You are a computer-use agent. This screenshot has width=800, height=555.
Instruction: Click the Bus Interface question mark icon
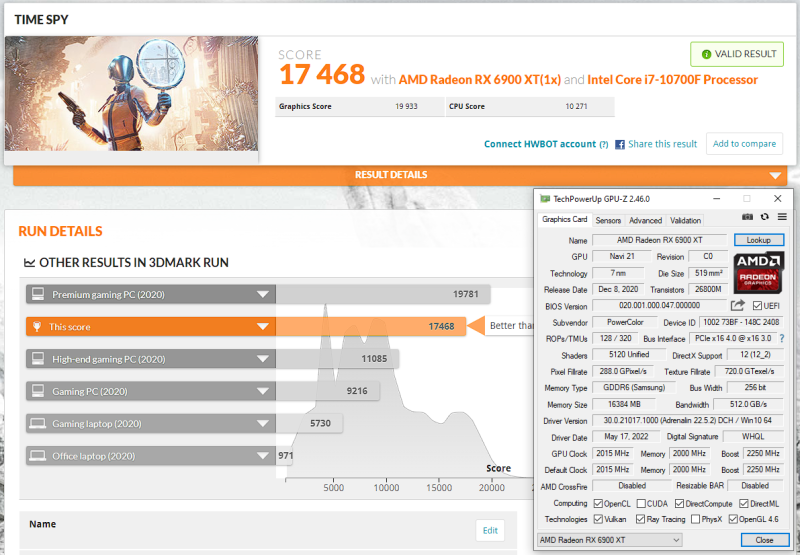point(782,338)
